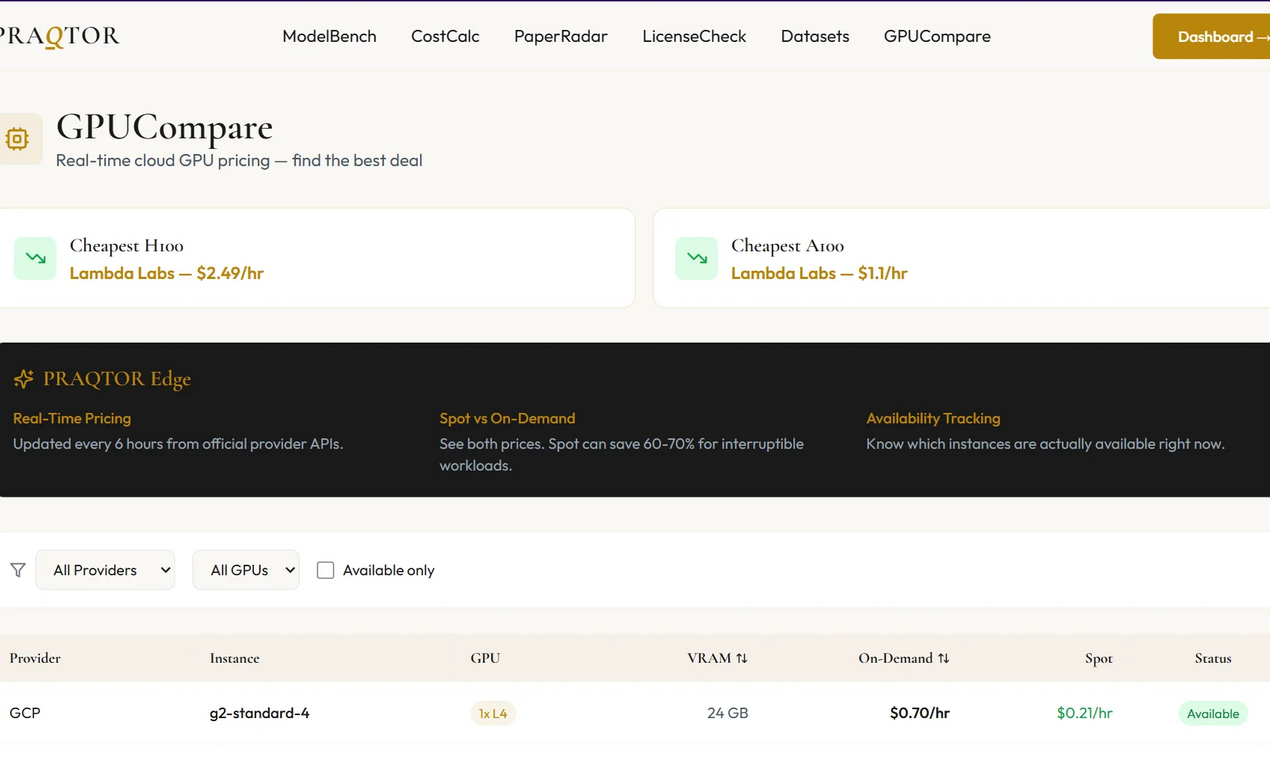Click the Real-Time Pricing heading

pyautogui.click(x=72, y=418)
